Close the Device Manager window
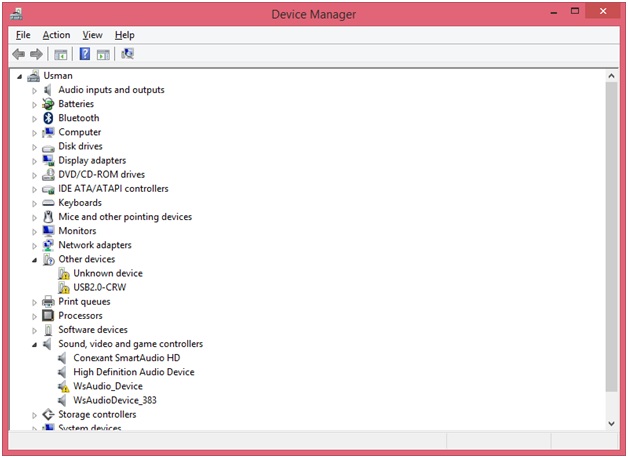Viewport: 628px width, 458px height. click(x=603, y=11)
